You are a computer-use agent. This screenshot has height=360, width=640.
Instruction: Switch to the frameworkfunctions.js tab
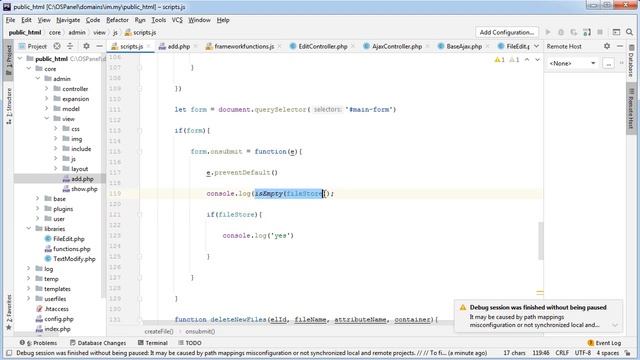[244, 47]
